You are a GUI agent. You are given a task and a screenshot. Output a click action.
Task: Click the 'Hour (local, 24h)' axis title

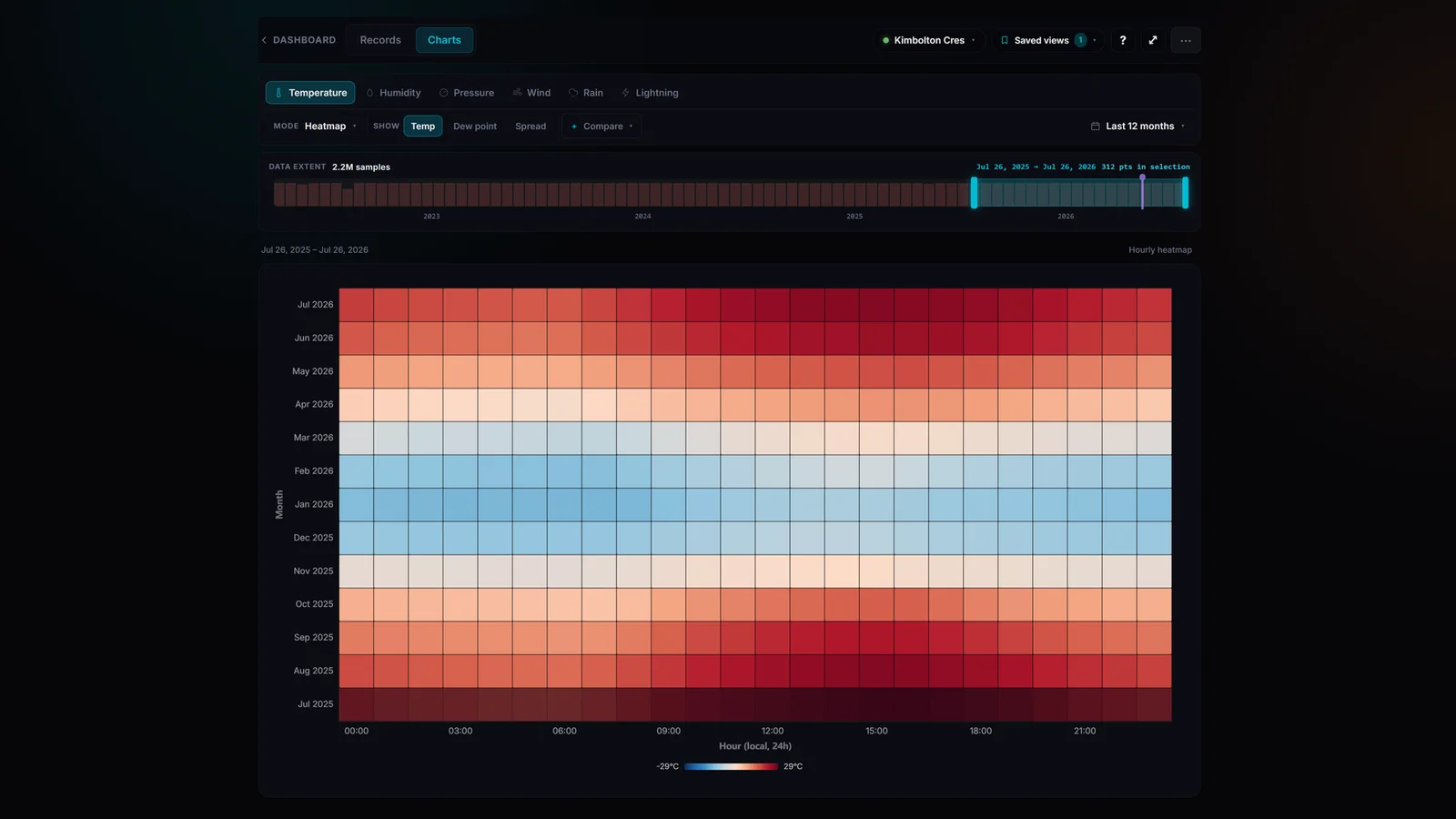click(755, 746)
